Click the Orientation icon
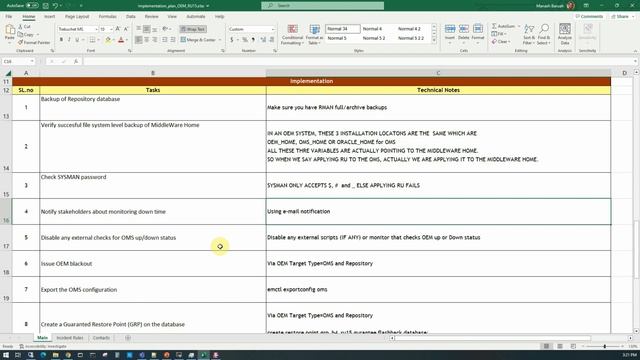The image size is (640, 360). click(x=165, y=29)
